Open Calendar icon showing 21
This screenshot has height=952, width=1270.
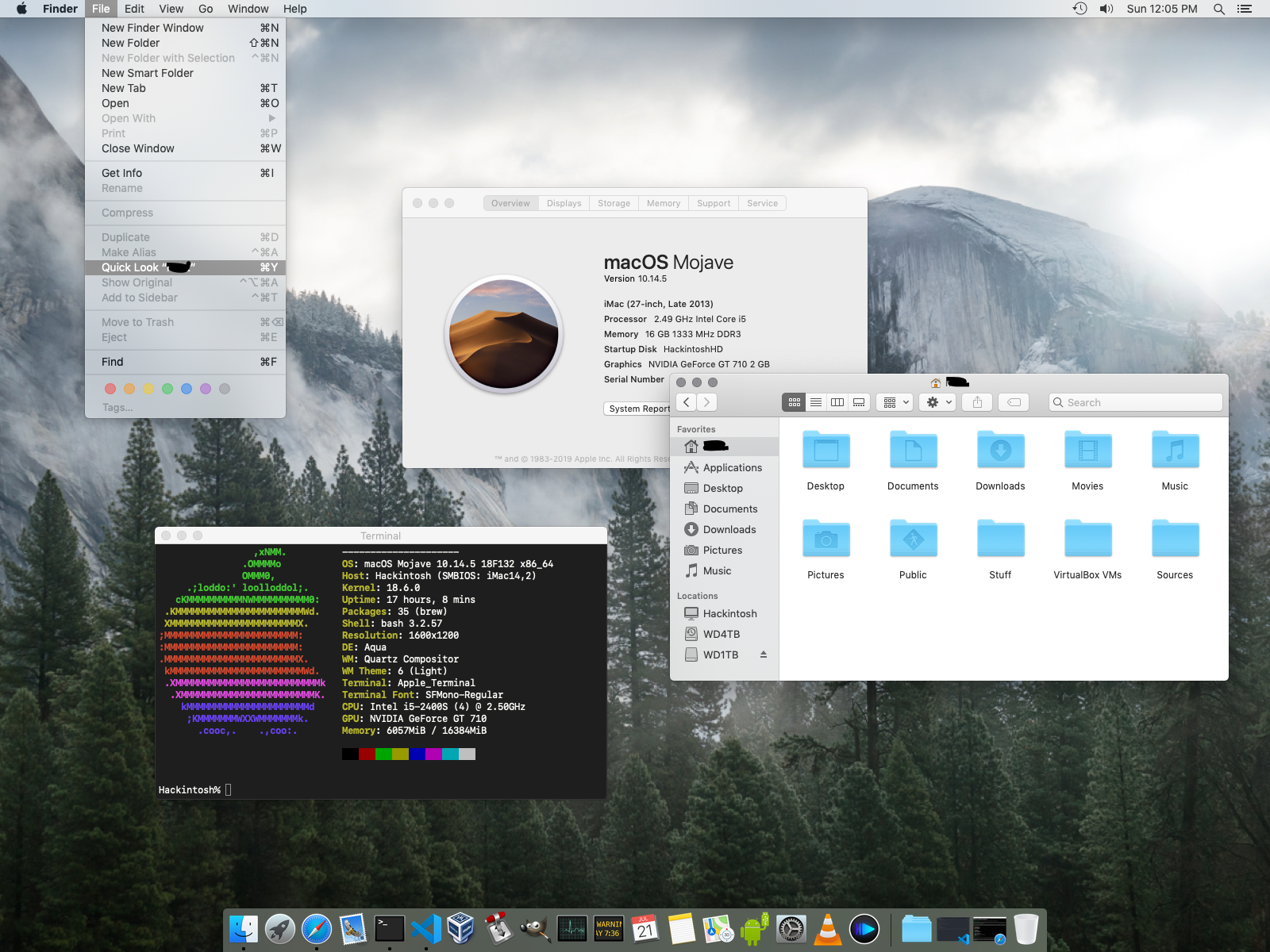[645, 929]
